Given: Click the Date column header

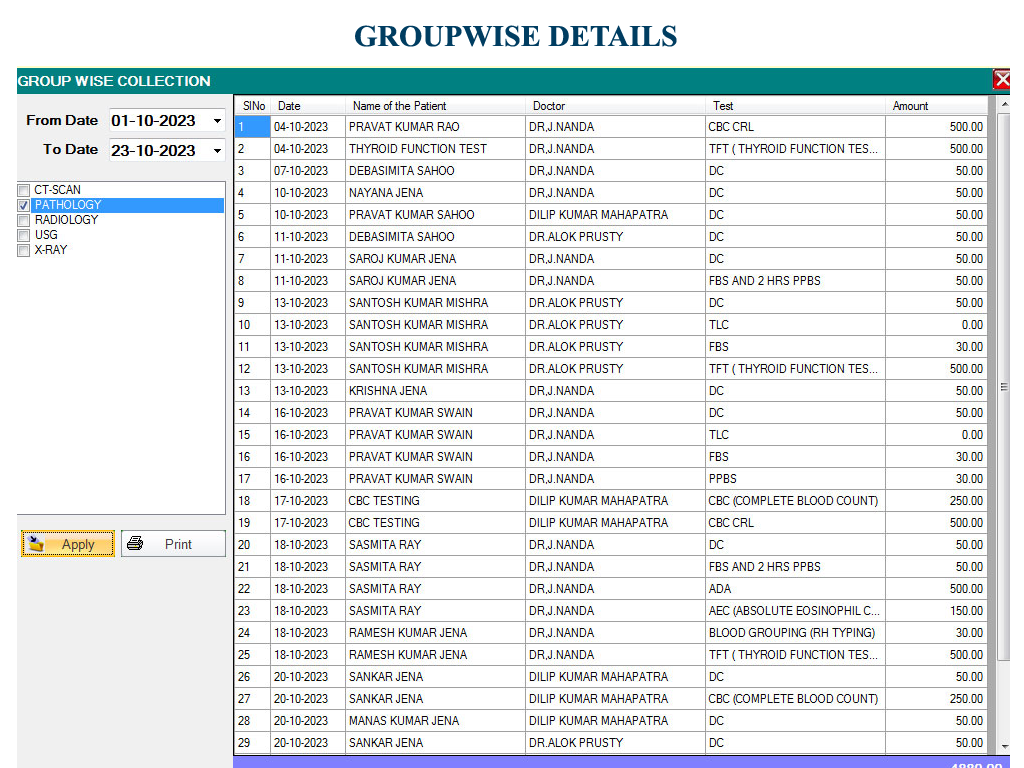Looking at the screenshot, I should tap(289, 106).
